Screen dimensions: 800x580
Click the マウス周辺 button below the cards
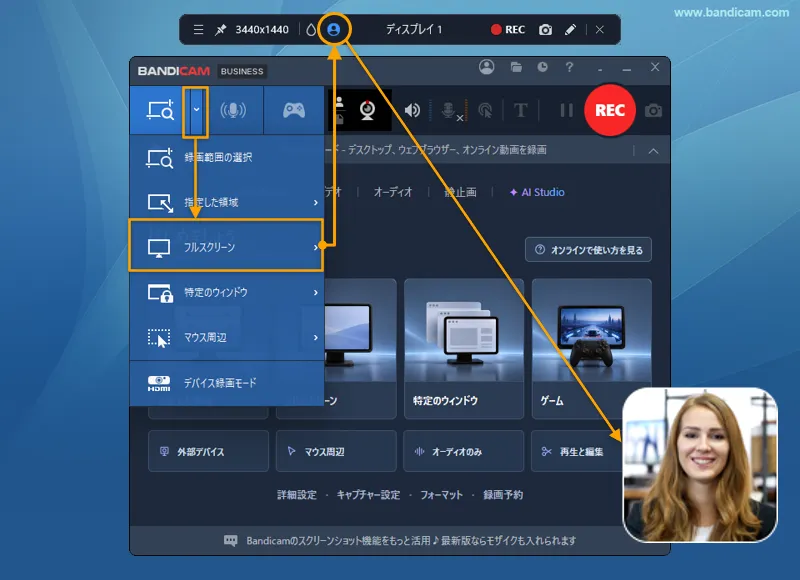click(x=336, y=451)
